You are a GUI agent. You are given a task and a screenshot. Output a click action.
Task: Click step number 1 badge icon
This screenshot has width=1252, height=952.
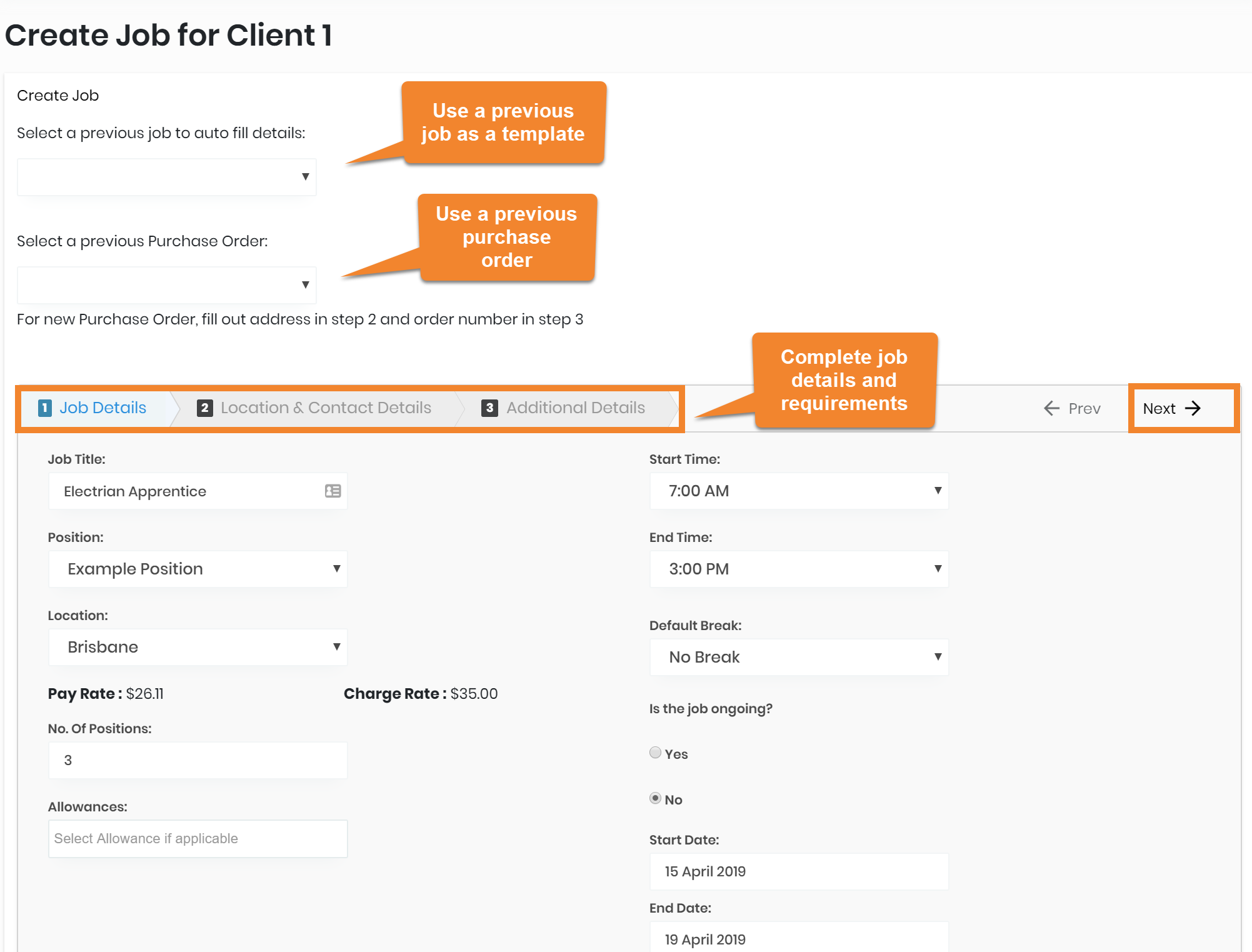point(45,408)
